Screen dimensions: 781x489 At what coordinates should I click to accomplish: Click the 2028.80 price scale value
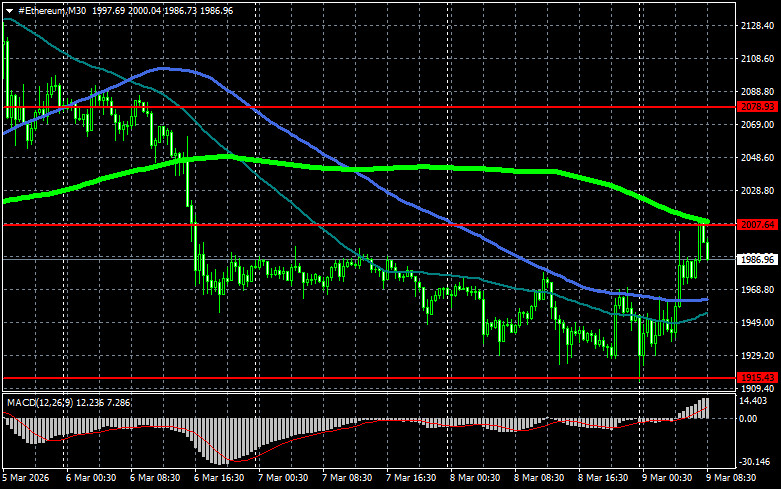tap(758, 191)
